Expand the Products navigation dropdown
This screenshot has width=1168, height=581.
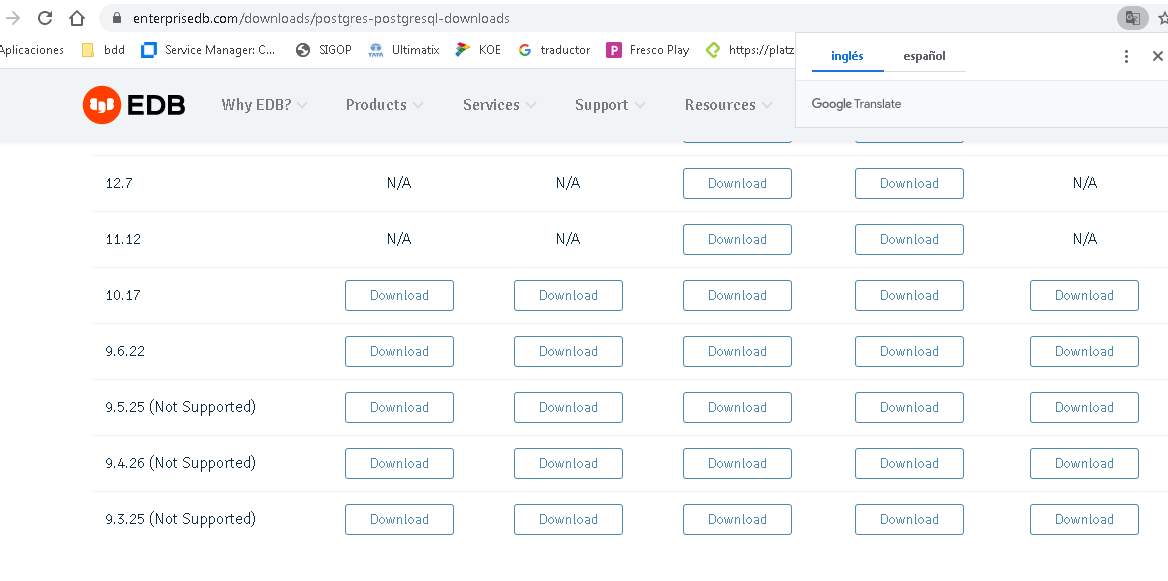click(x=384, y=105)
